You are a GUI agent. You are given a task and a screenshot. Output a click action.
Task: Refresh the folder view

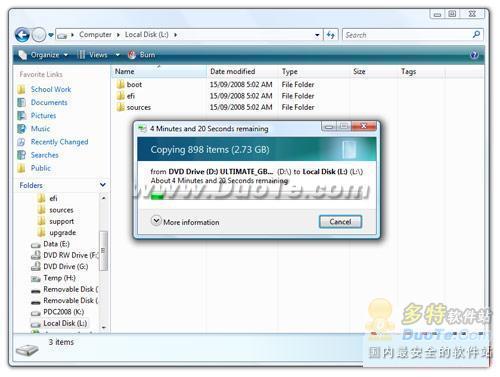331,35
